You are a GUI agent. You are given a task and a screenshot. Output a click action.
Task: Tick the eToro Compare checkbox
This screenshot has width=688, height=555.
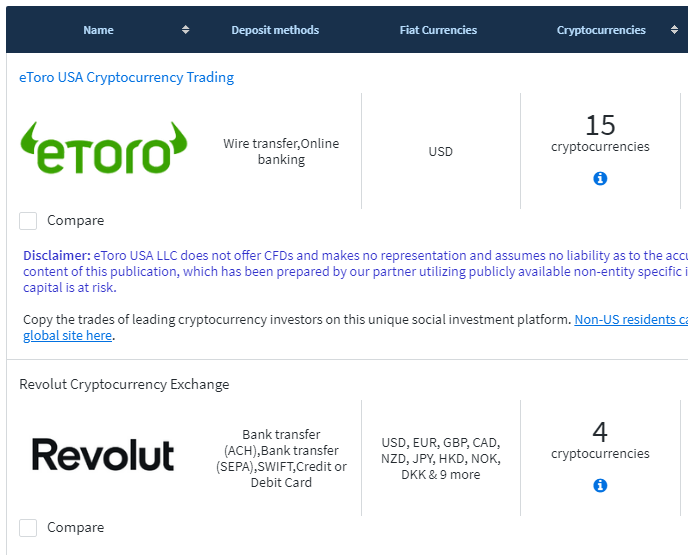click(28, 221)
